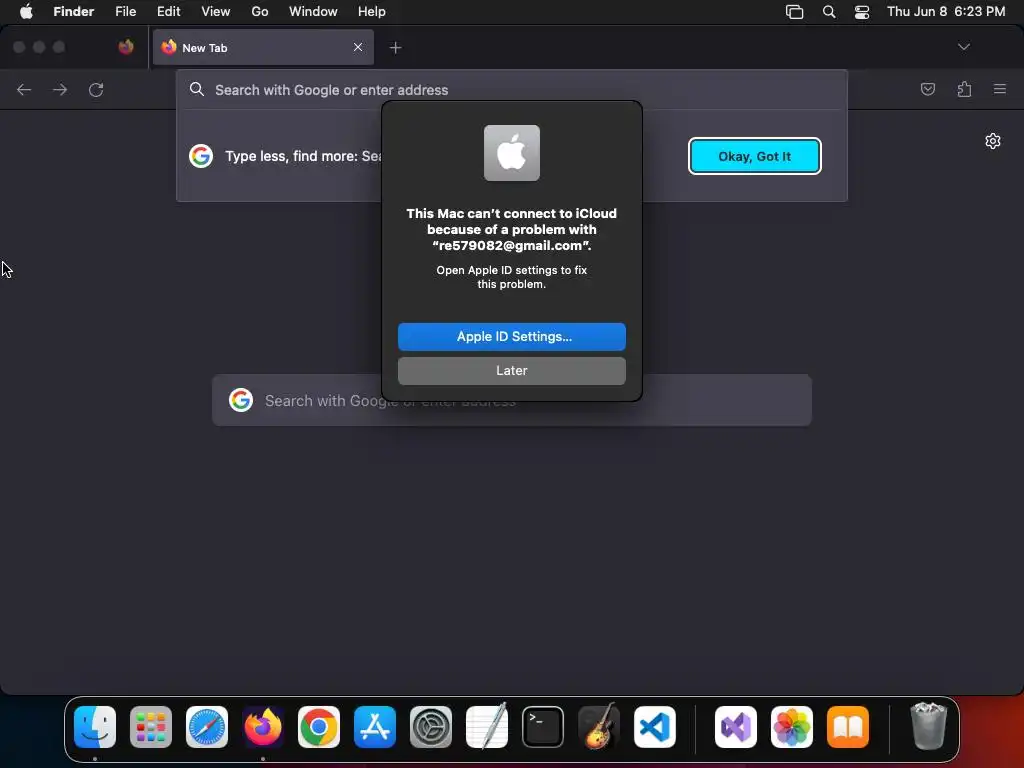The image size is (1024, 768).
Task: Open Photos from the Dock
Action: click(792, 727)
